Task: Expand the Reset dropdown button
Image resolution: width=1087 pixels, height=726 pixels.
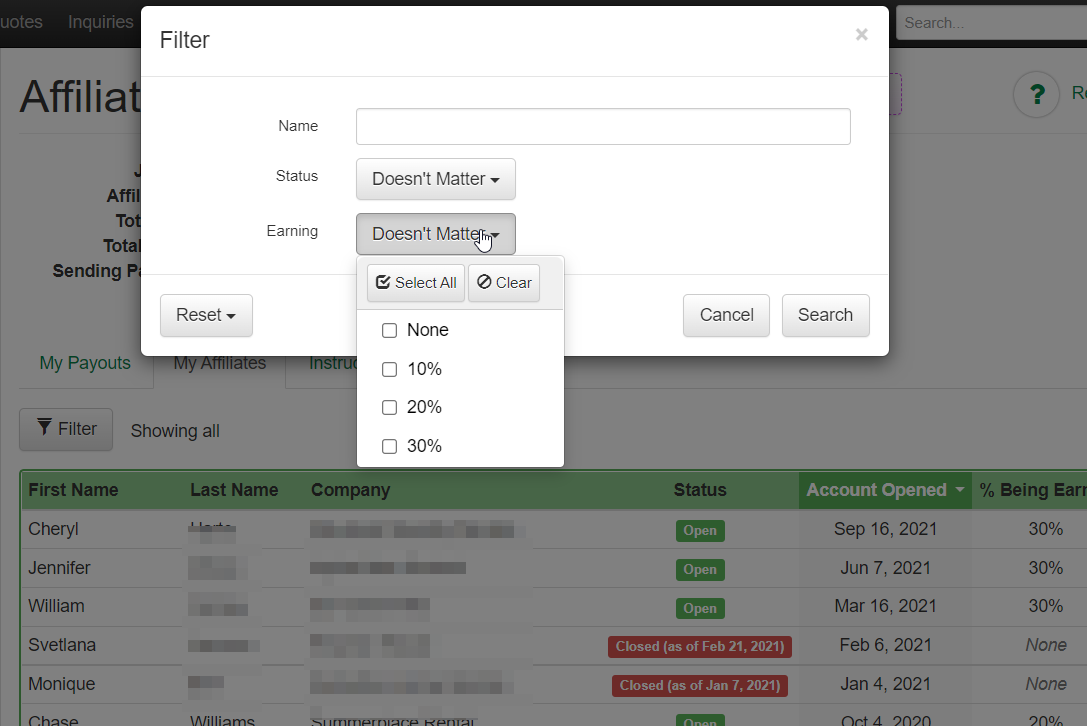Action: coord(206,315)
